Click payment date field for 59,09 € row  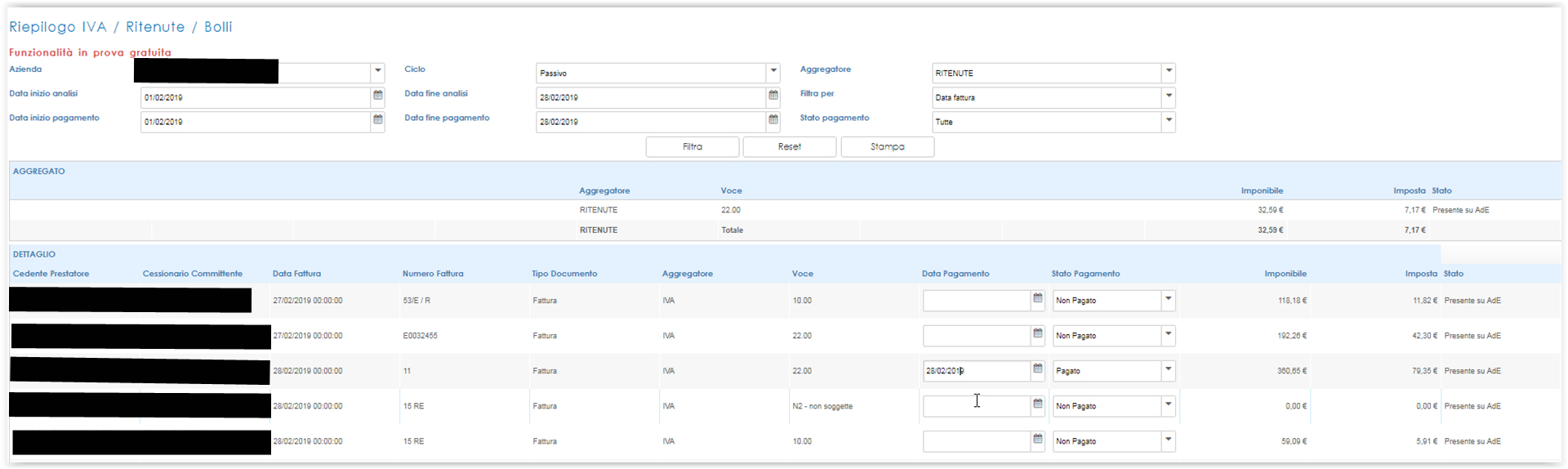click(x=977, y=440)
